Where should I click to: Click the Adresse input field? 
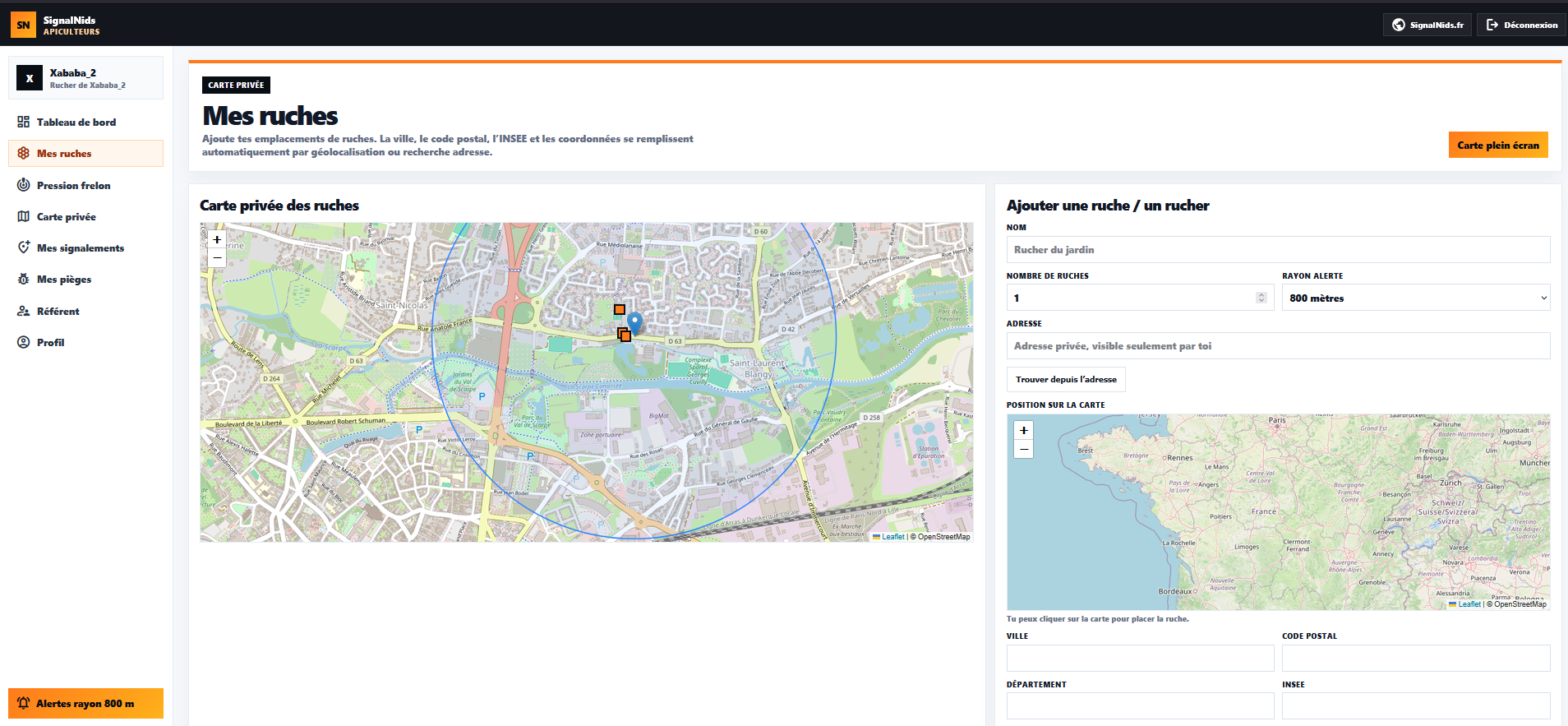(x=1278, y=346)
